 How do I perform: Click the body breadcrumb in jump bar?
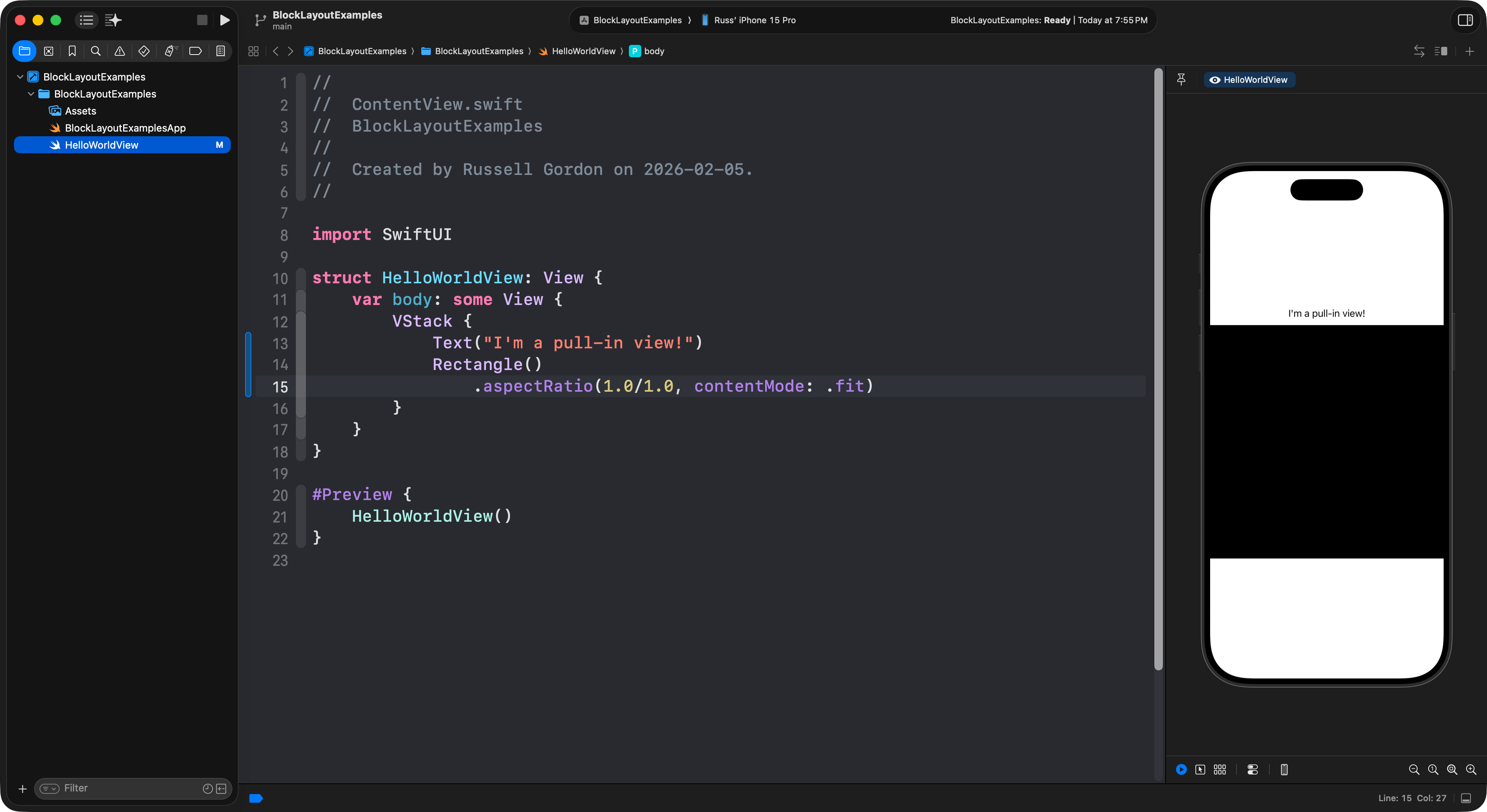pyautogui.click(x=653, y=51)
